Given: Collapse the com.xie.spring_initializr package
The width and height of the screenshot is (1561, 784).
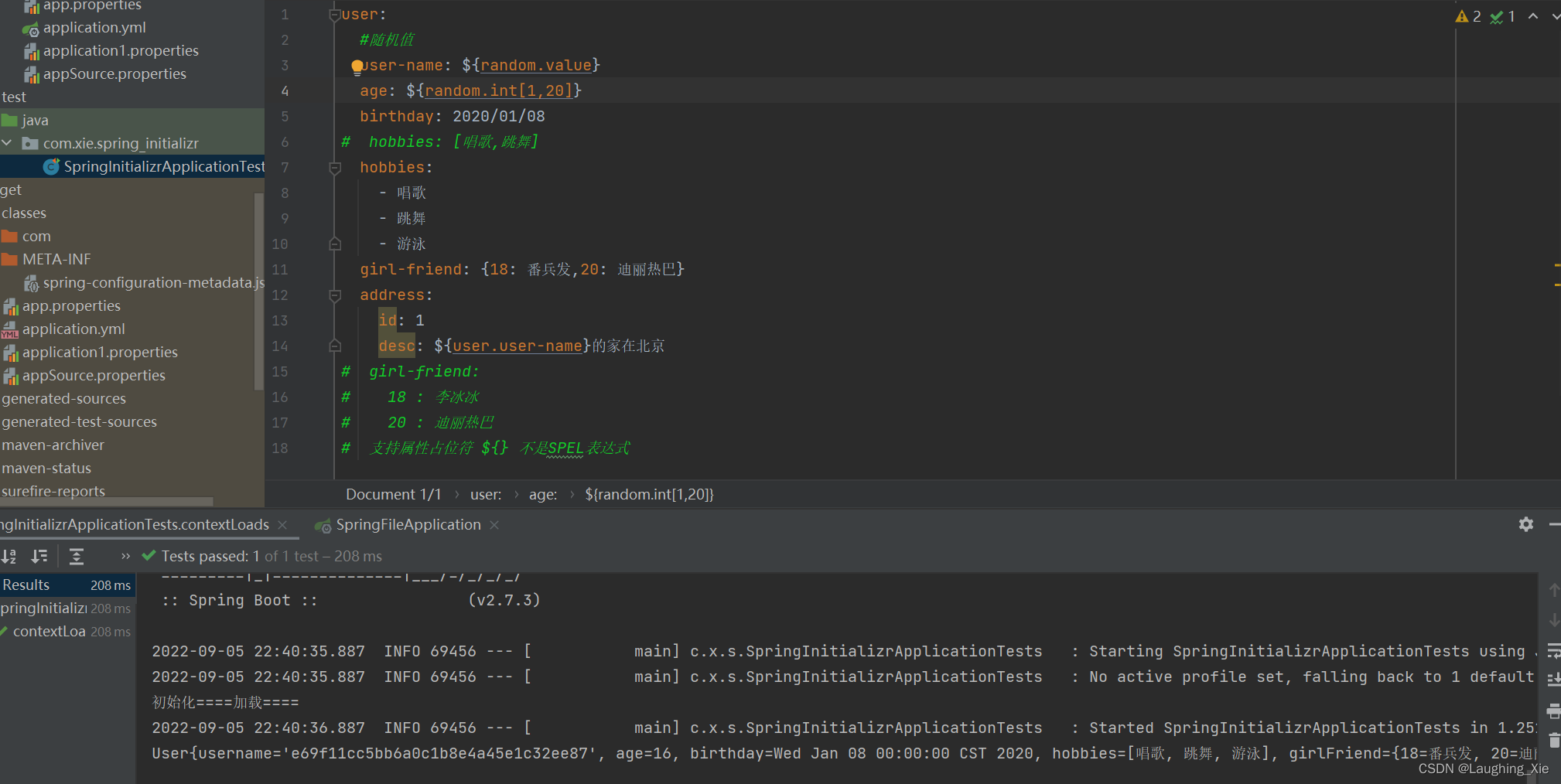Looking at the screenshot, I should pos(8,143).
